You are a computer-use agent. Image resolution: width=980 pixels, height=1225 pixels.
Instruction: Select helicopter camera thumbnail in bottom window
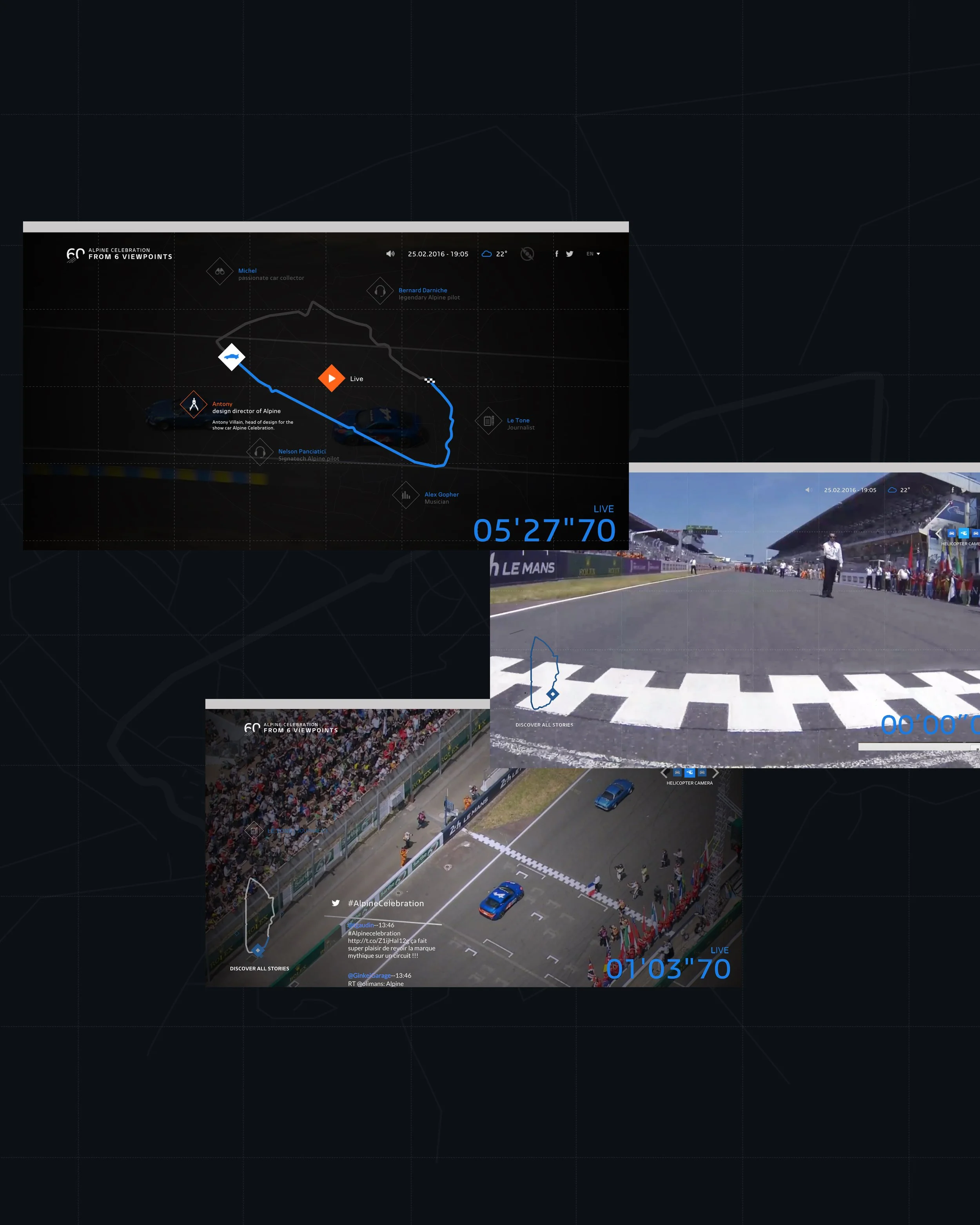coord(690,773)
